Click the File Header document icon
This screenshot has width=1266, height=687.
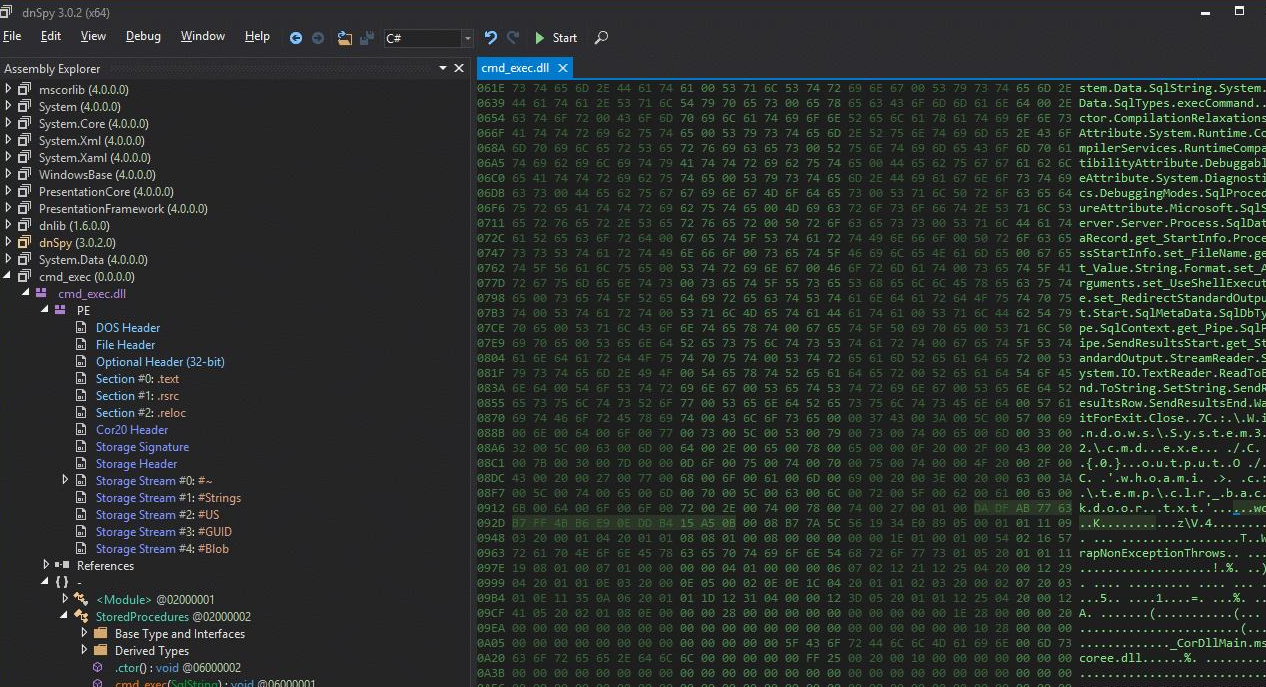82,345
